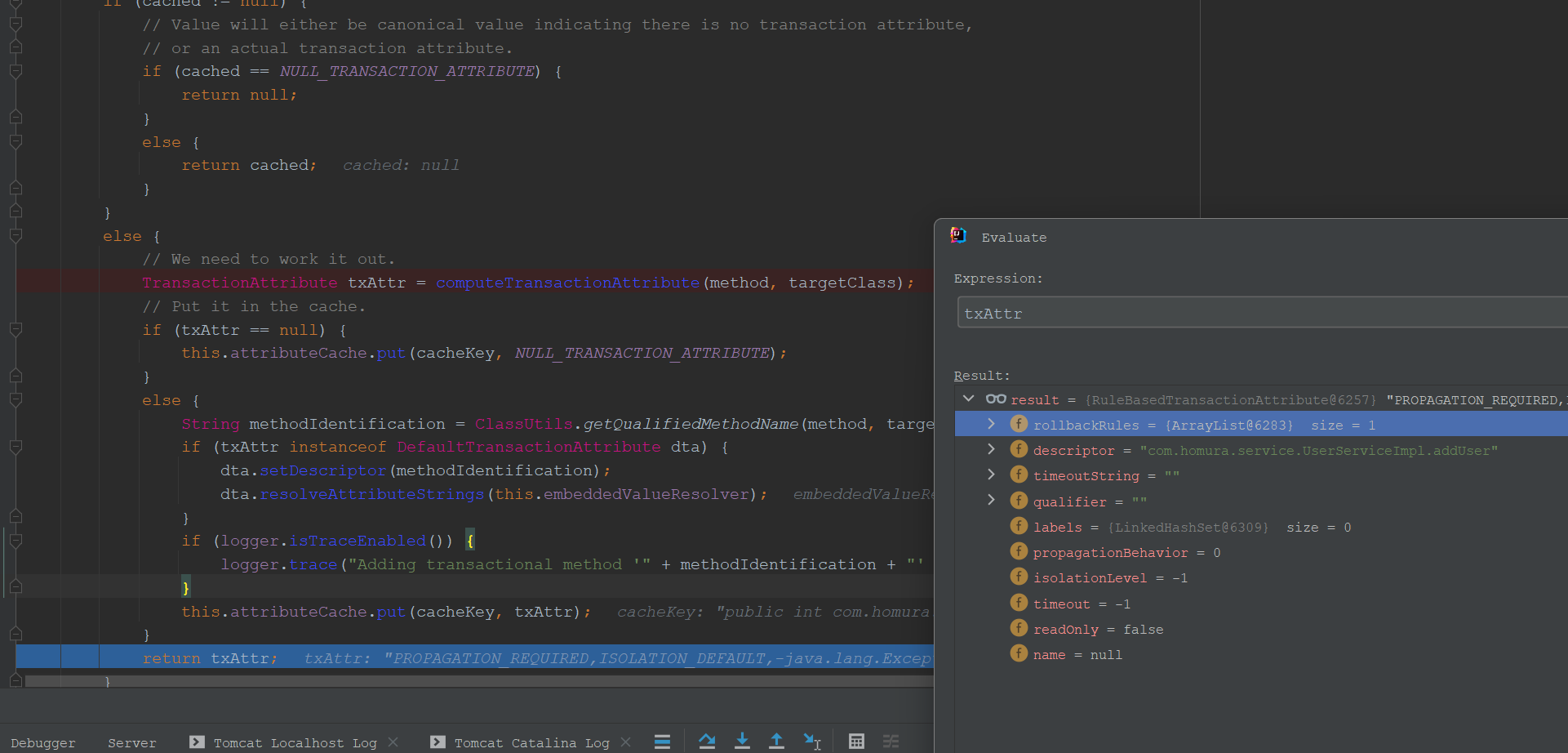The width and height of the screenshot is (1568, 753).
Task: Select the labels row in Result tree
Action: click(x=1261, y=527)
